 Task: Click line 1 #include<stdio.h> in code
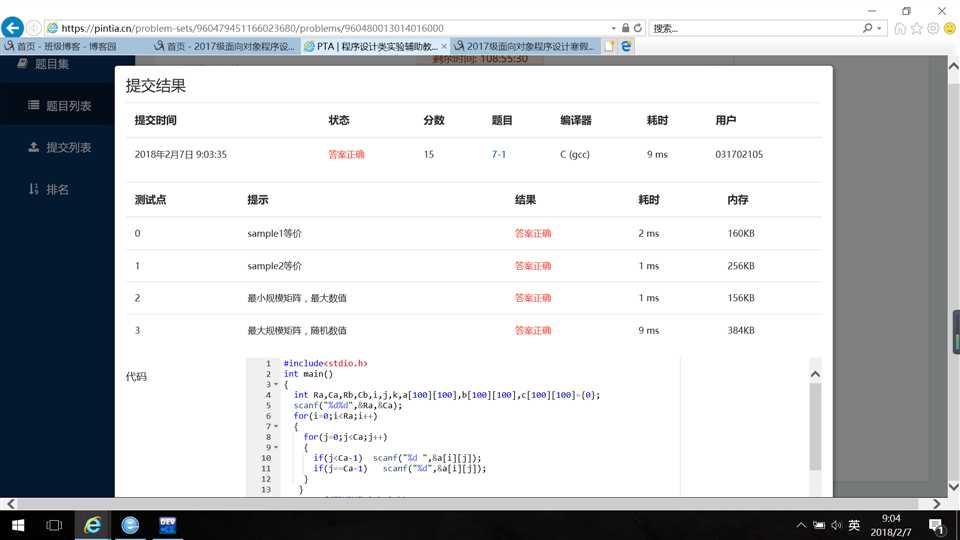325,363
